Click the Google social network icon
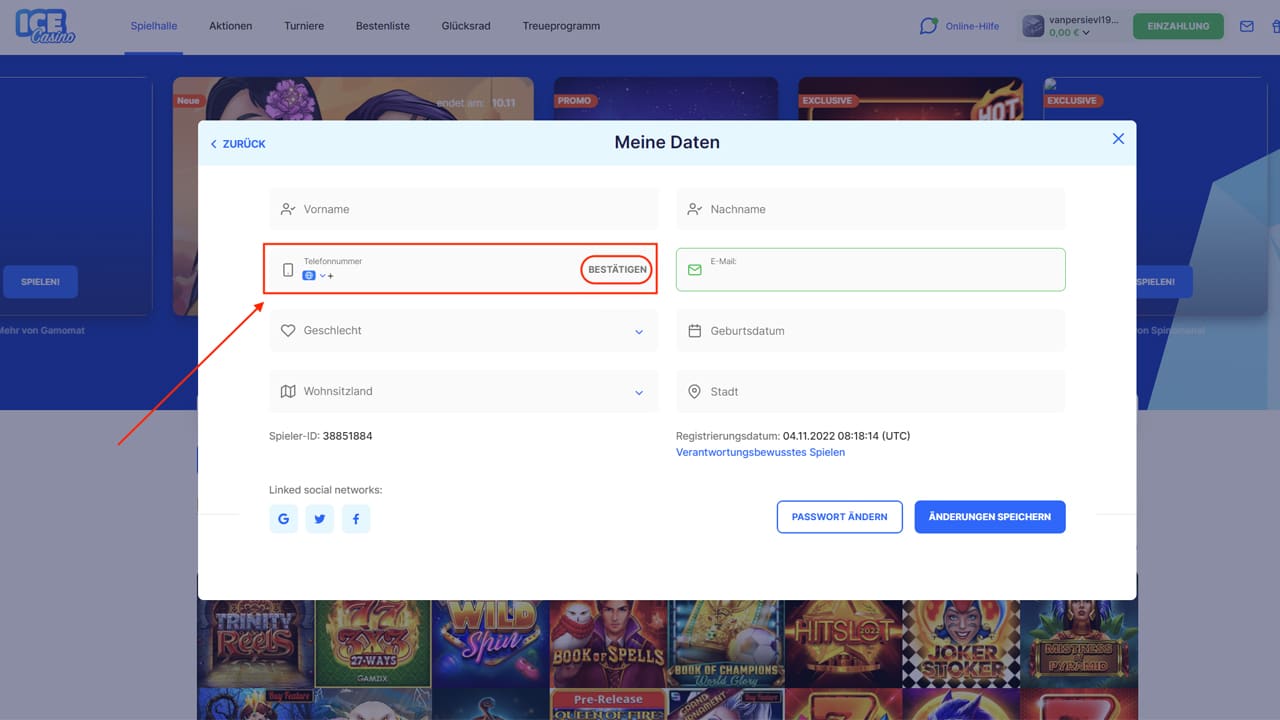The height and width of the screenshot is (720, 1280). pos(283,519)
